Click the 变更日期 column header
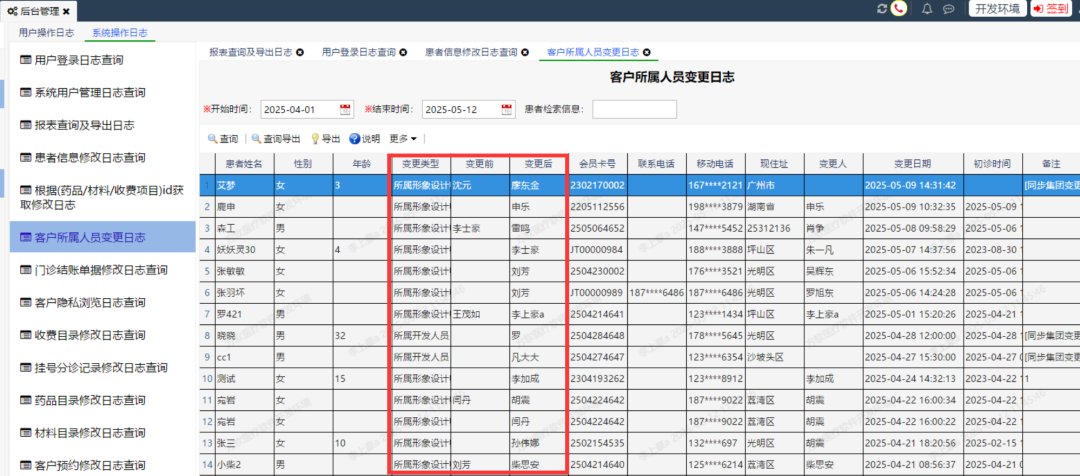The width and height of the screenshot is (1080, 476). tap(913, 164)
